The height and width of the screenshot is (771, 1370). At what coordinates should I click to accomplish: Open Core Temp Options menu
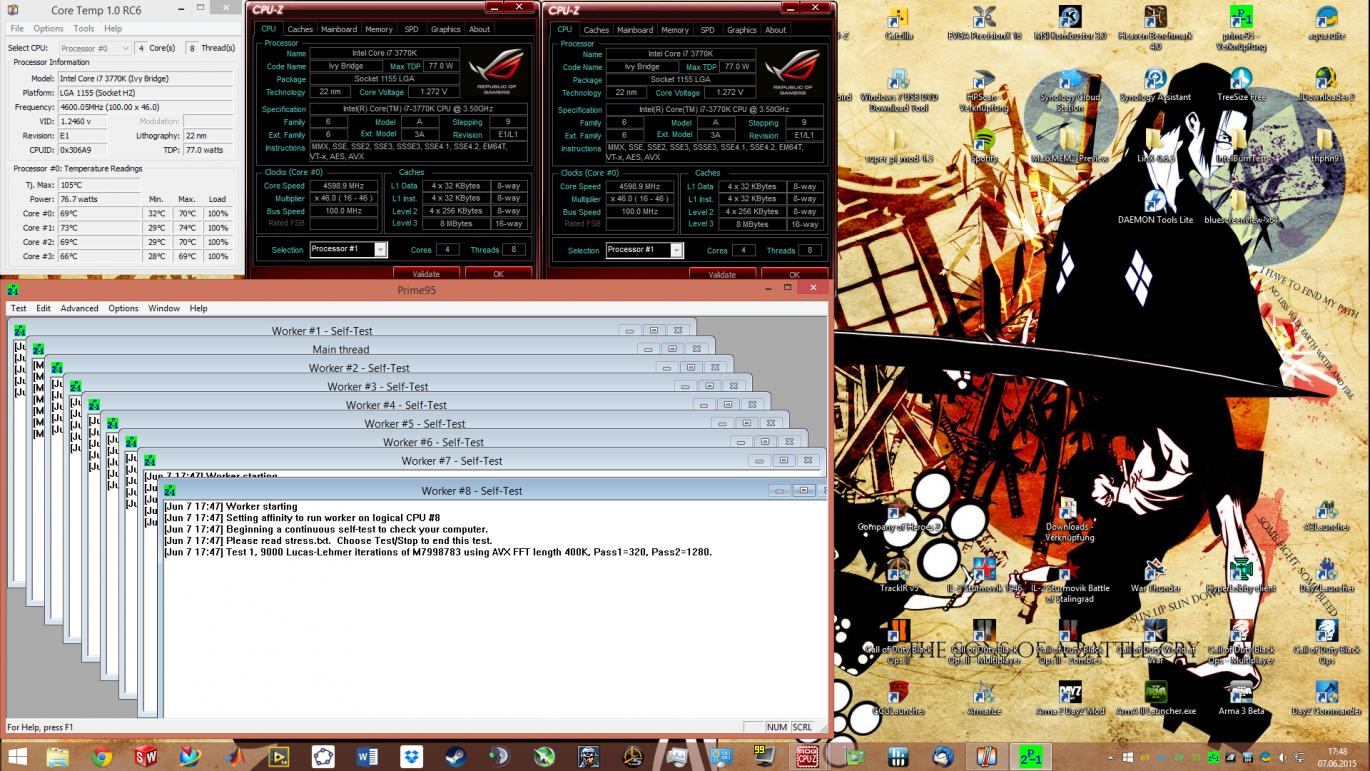[48, 28]
